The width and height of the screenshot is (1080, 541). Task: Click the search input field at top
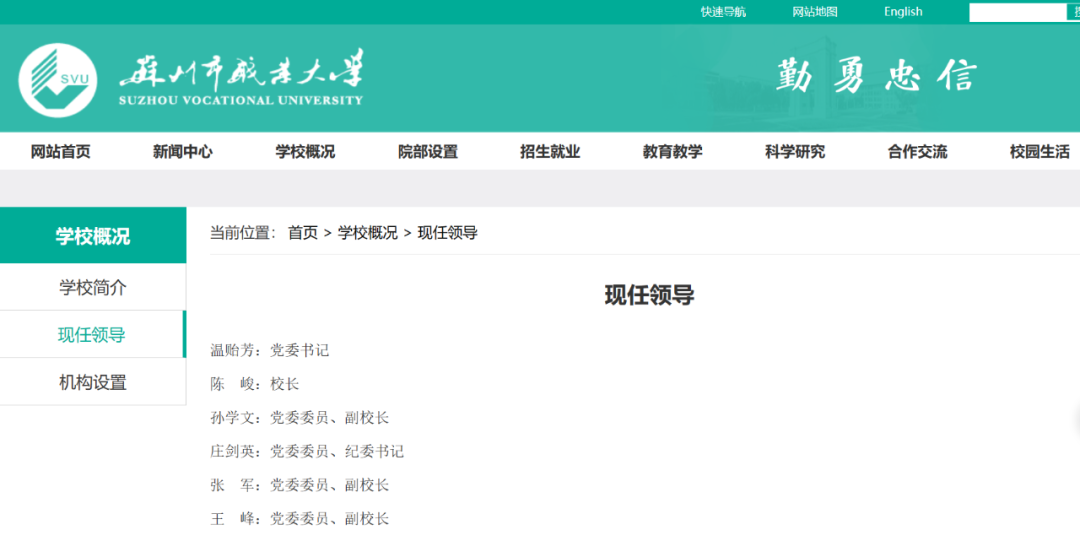pyautogui.click(x=1017, y=12)
